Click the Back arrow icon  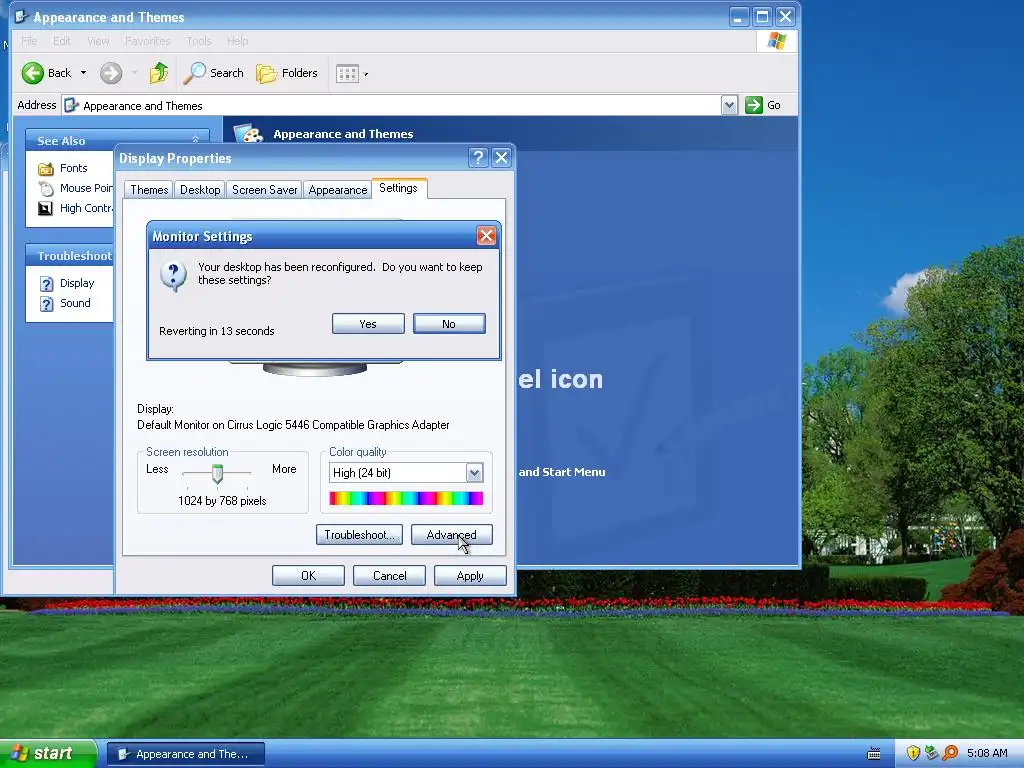(x=33, y=73)
